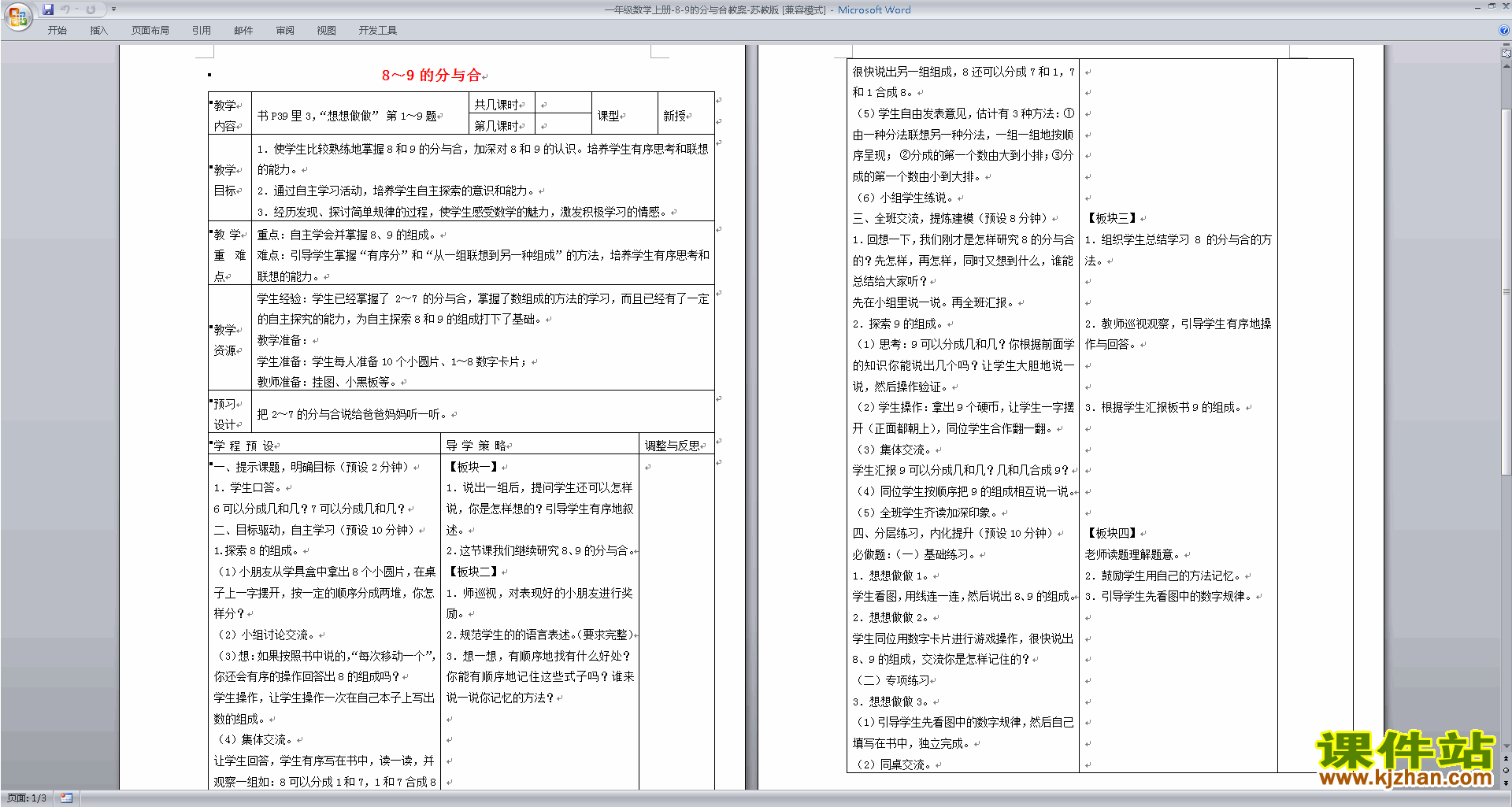1512x807 pixels.
Task: Toggle the ruler icon above vertical scrollbar
Action: pyautogui.click(x=1506, y=54)
